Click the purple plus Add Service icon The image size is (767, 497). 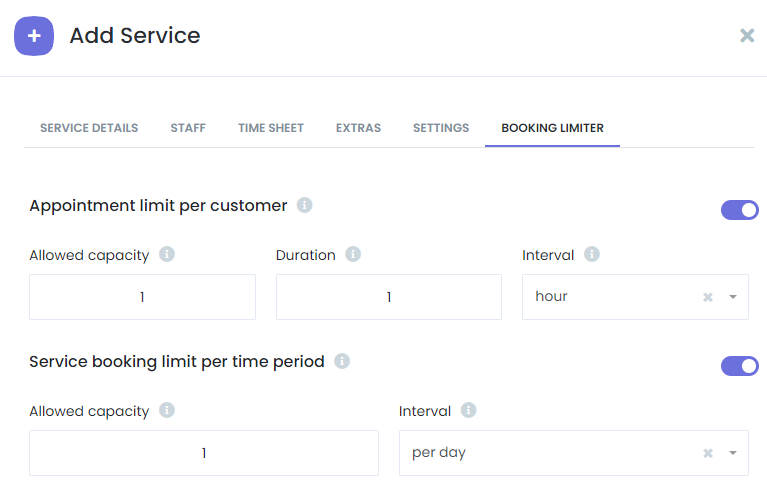34,36
